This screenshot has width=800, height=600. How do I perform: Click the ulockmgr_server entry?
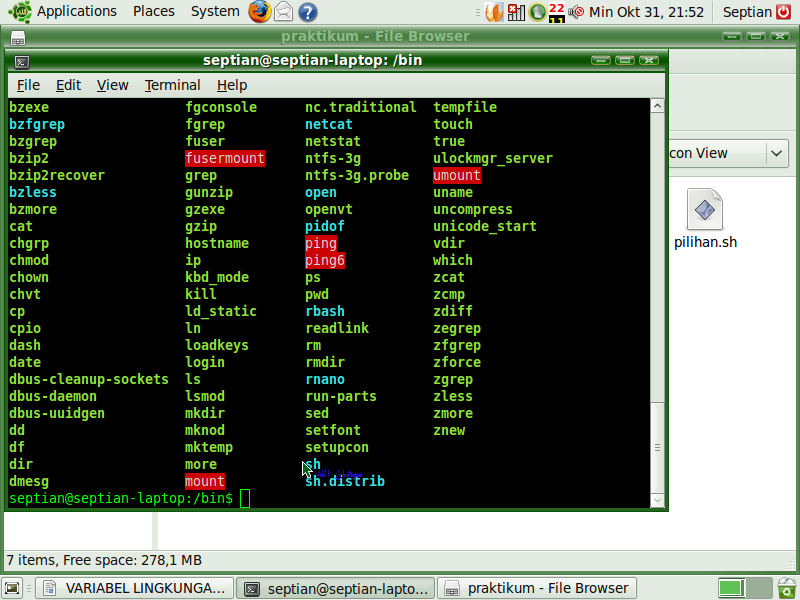coord(493,158)
